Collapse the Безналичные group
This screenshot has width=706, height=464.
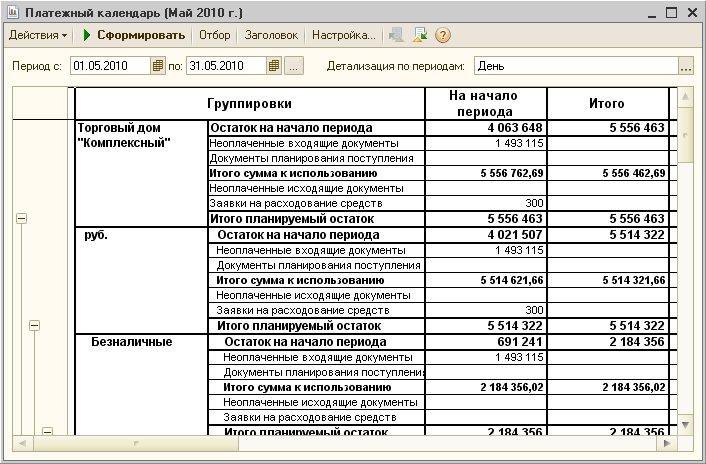click(x=47, y=431)
